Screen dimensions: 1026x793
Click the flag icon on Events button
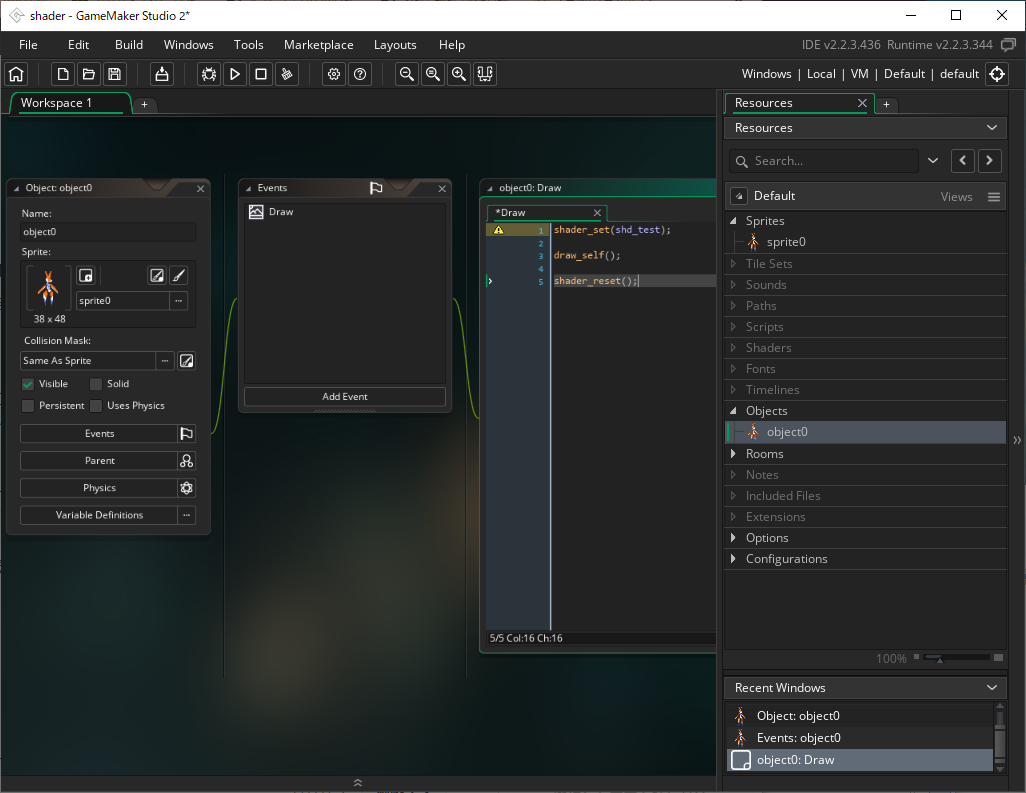(x=186, y=433)
